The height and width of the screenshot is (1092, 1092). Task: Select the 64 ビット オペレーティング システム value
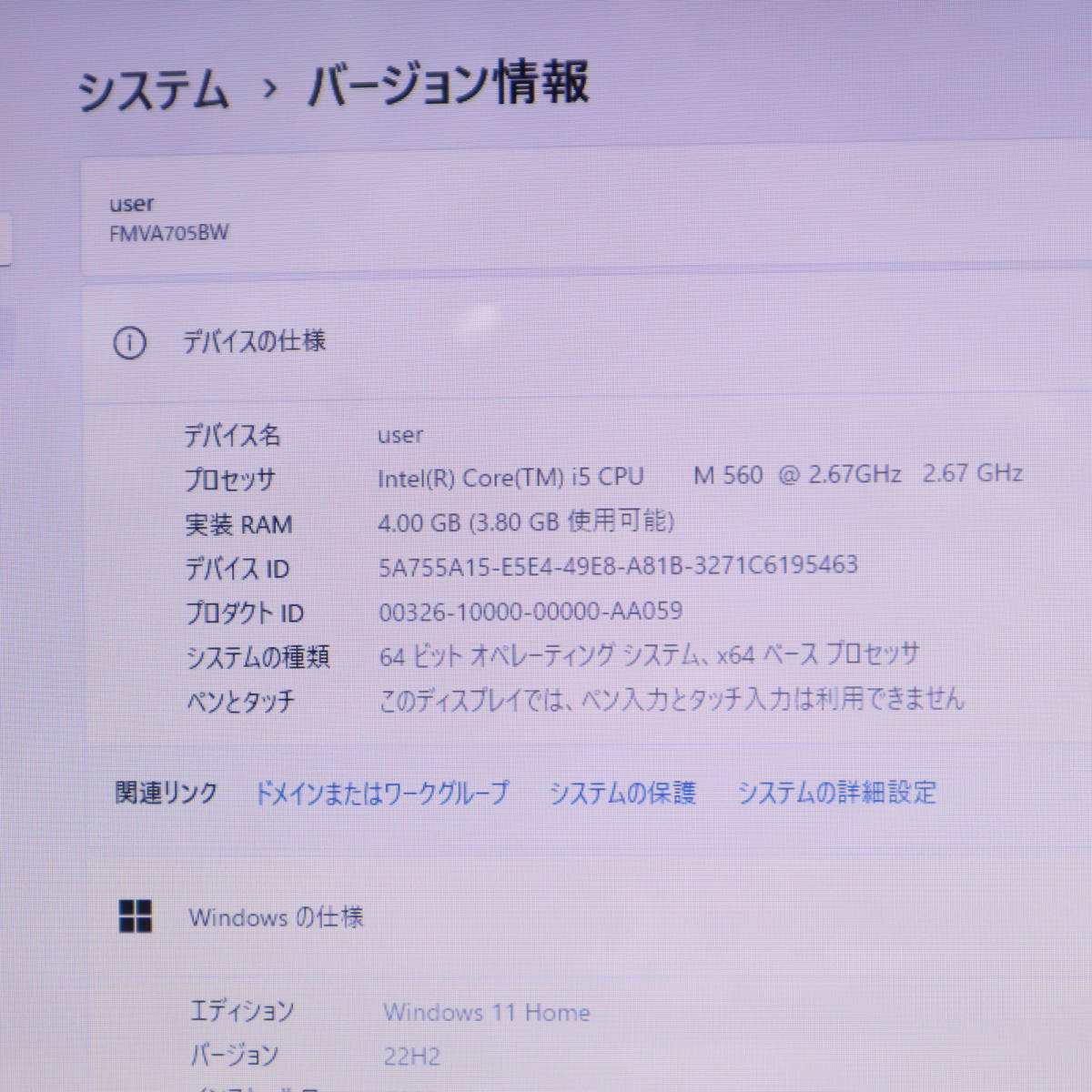649,655
